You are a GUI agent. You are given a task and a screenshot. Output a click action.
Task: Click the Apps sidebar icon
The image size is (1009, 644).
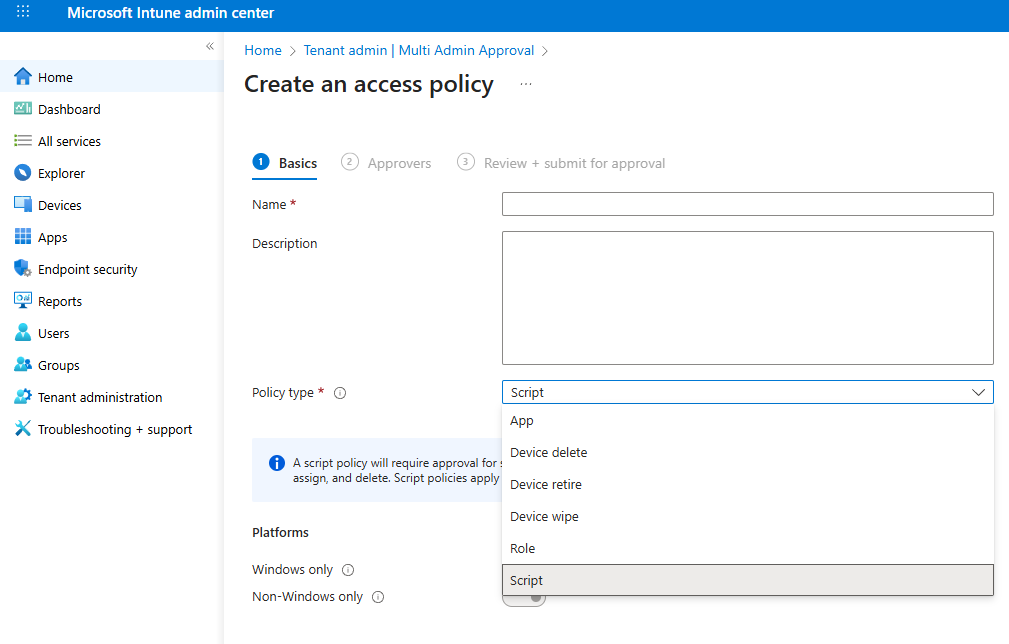tap(22, 236)
